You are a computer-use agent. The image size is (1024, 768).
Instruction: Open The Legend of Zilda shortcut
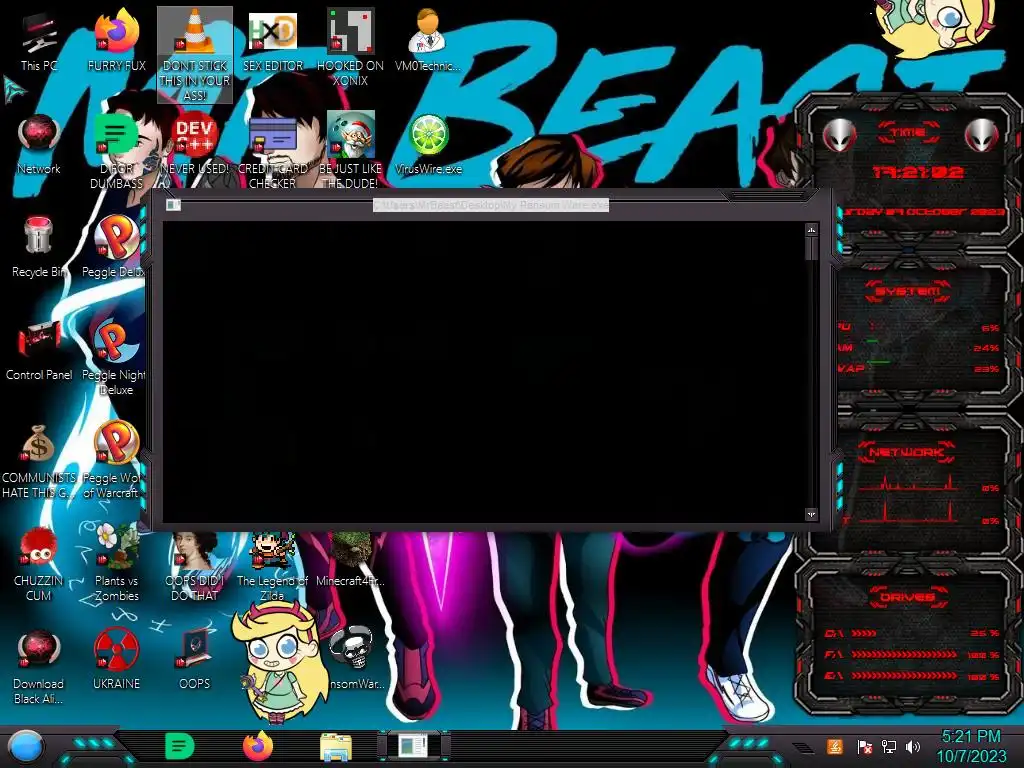pyautogui.click(x=272, y=567)
